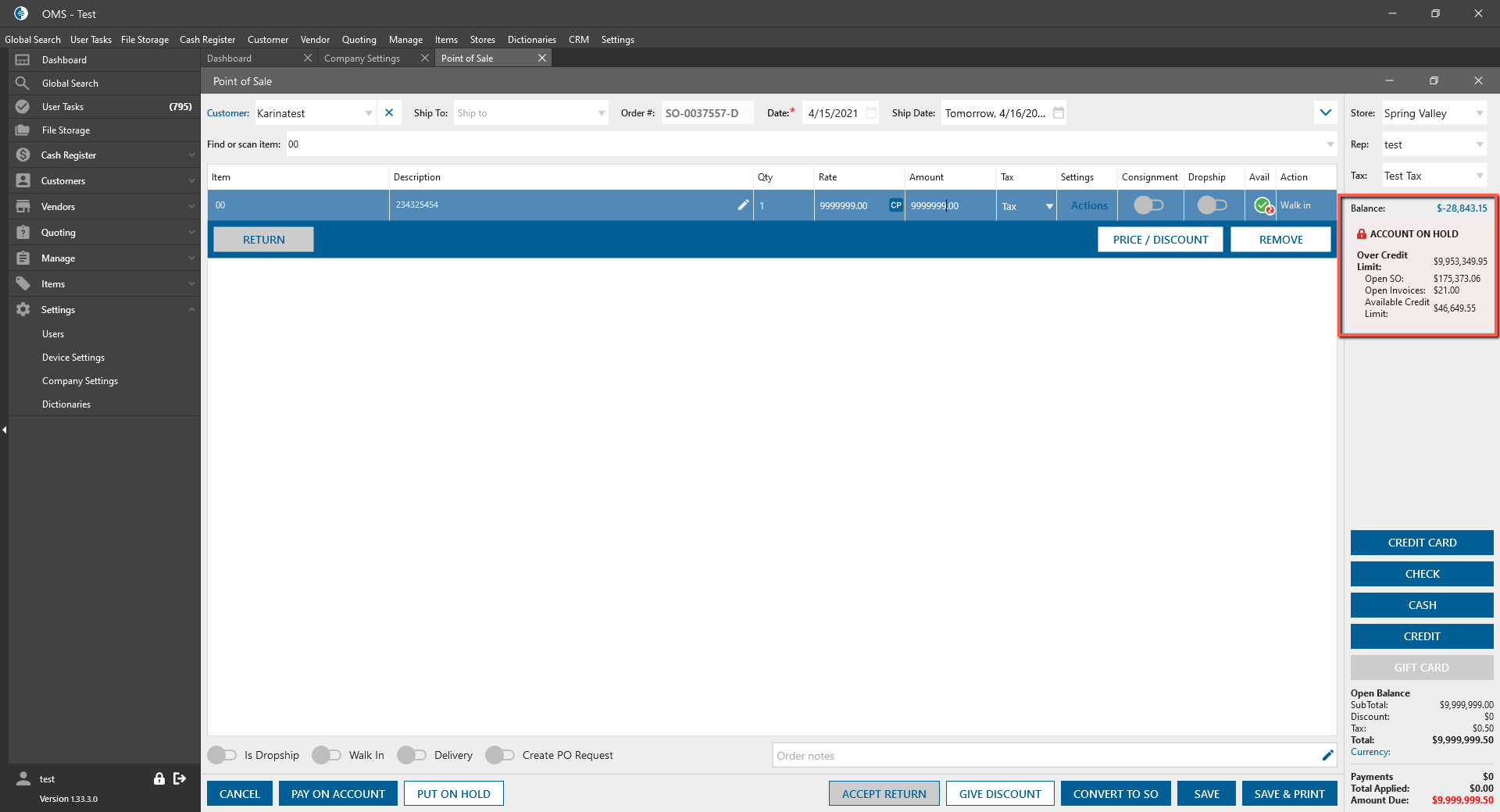Click the RETURN button
Screen dimensions: 1500x812
(x=263, y=239)
